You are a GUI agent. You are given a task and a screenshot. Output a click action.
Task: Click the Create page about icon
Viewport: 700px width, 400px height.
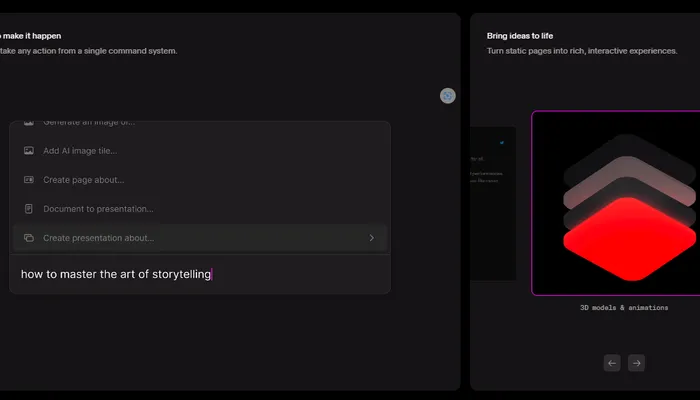click(x=29, y=180)
